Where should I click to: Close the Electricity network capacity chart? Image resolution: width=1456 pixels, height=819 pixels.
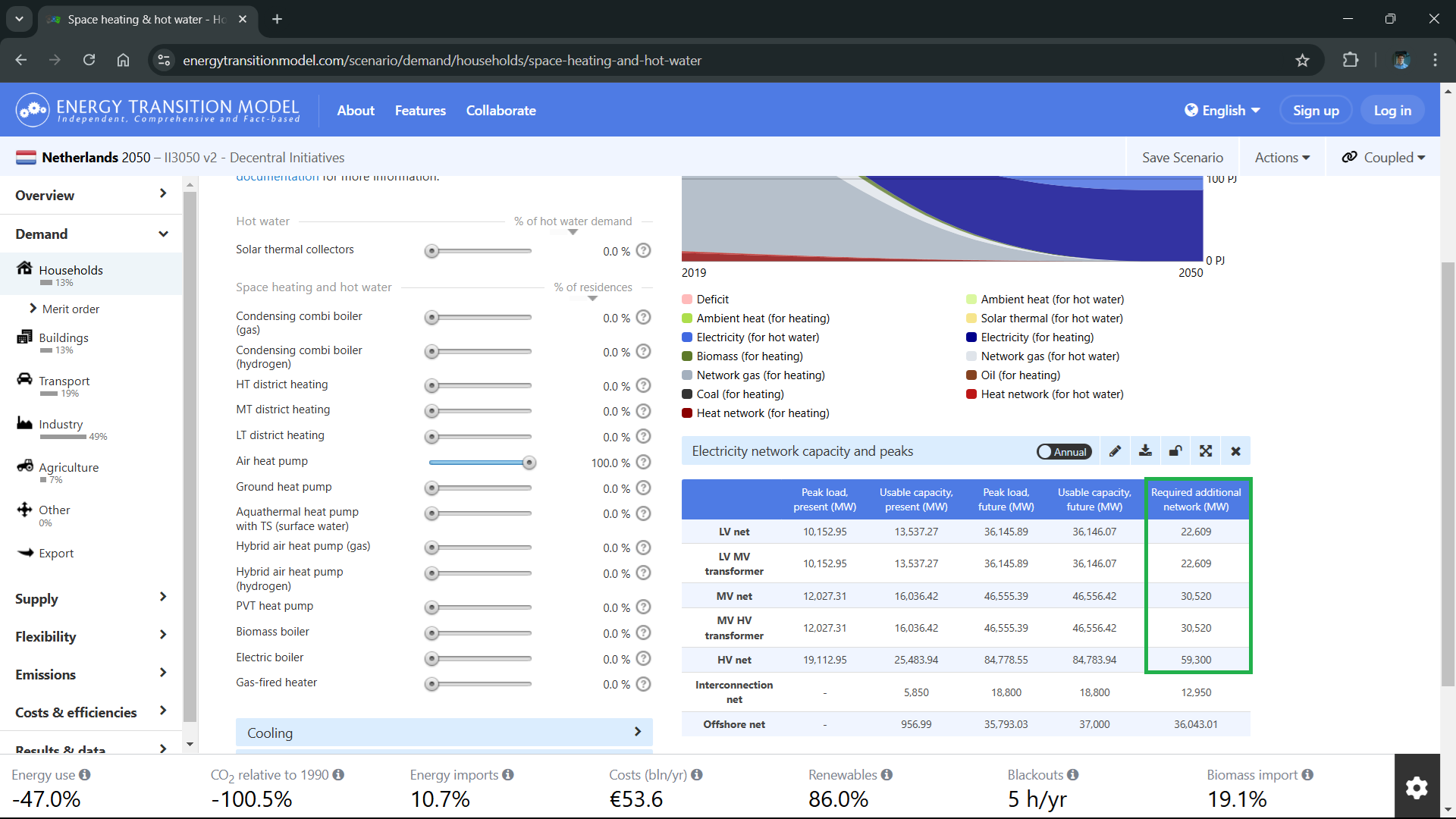click(1236, 451)
